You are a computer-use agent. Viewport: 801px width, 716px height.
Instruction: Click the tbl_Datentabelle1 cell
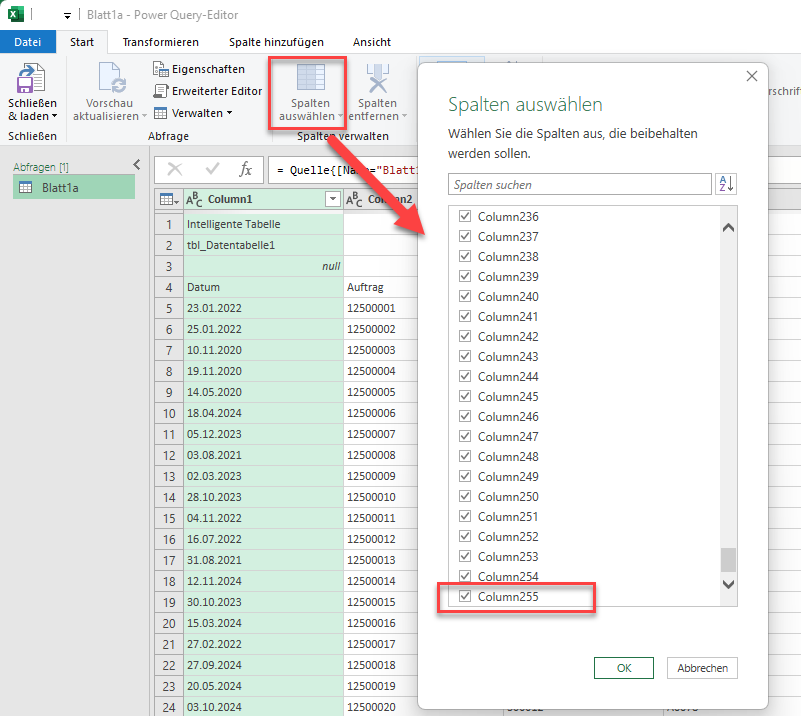tap(264, 245)
